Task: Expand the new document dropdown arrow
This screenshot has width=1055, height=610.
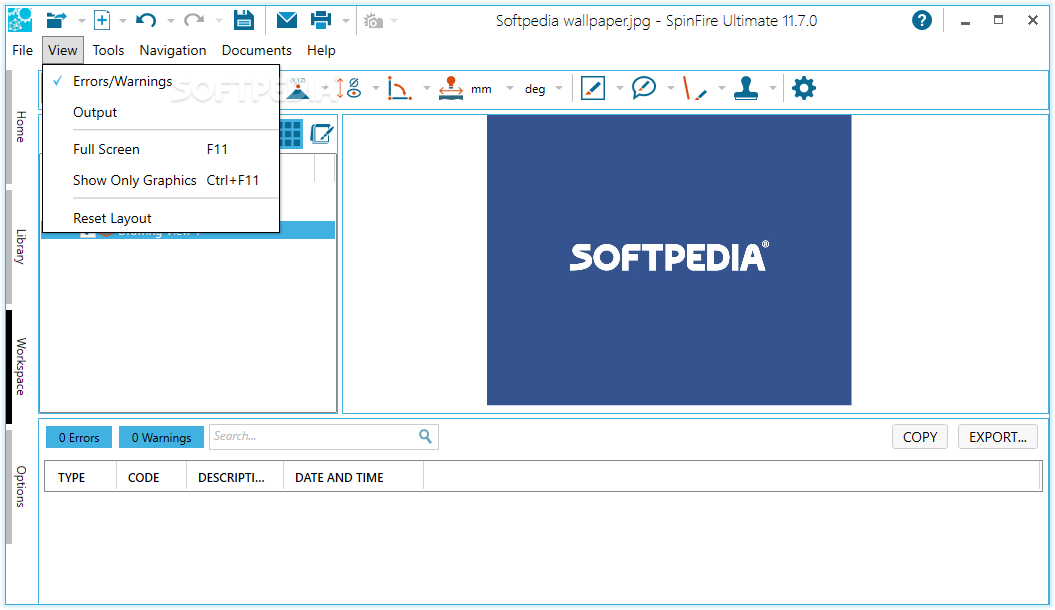Action: coord(122,21)
